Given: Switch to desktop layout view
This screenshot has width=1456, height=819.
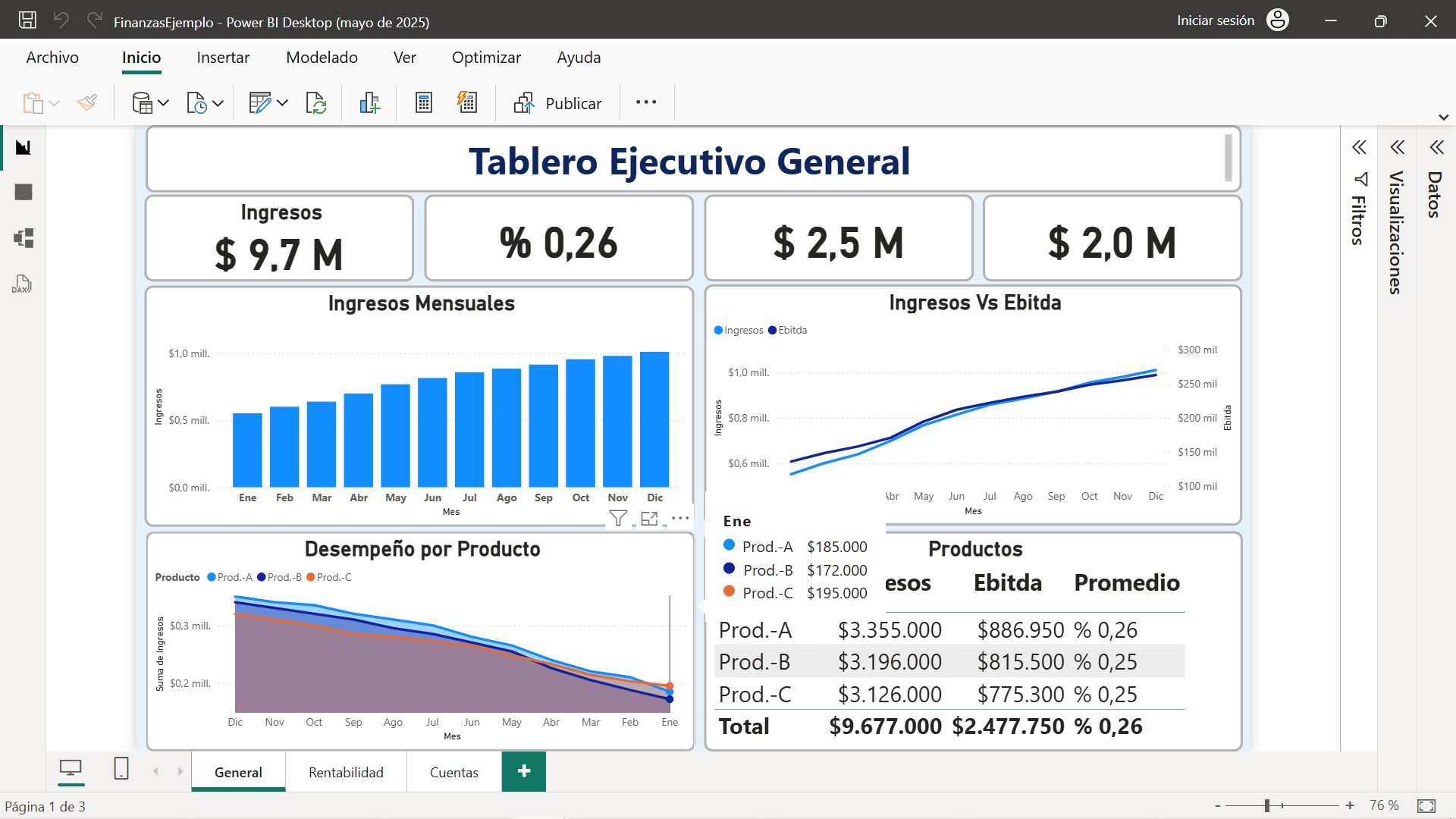Looking at the screenshot, I should point(71,769).
